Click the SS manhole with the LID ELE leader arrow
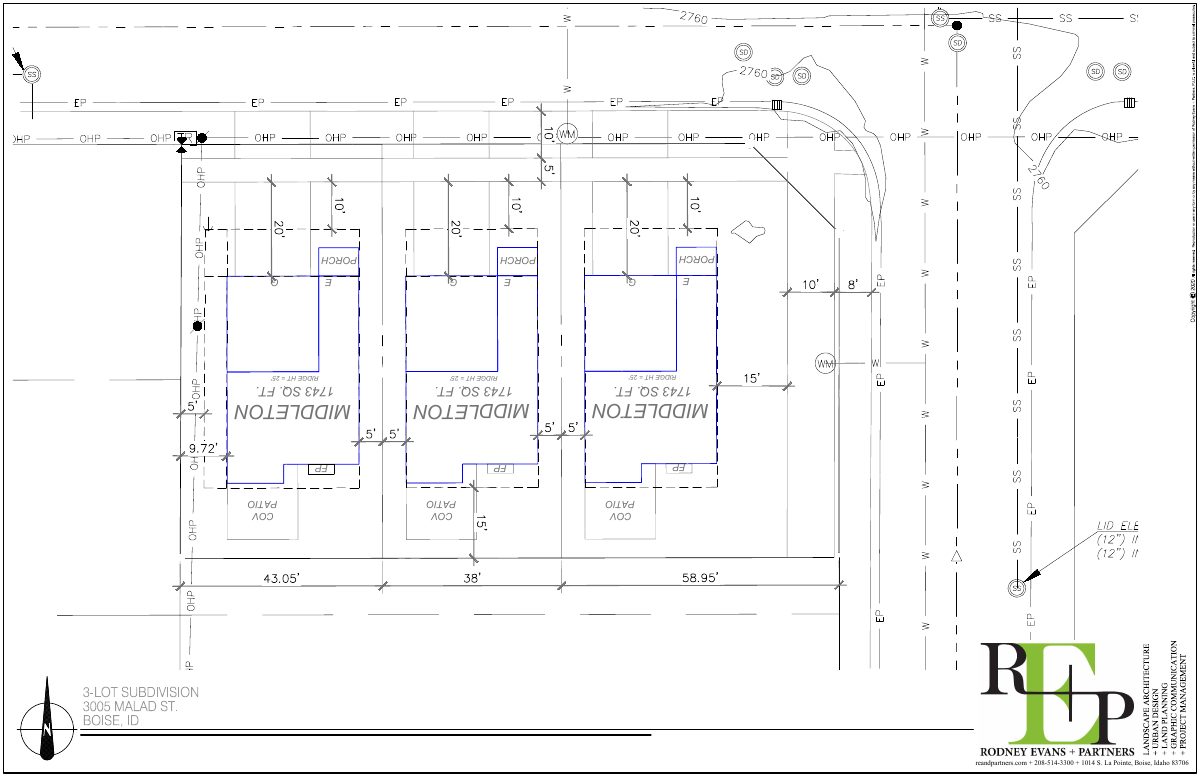The width and height of the screenshot is (1200, 777). click(x=1017, y=587)
